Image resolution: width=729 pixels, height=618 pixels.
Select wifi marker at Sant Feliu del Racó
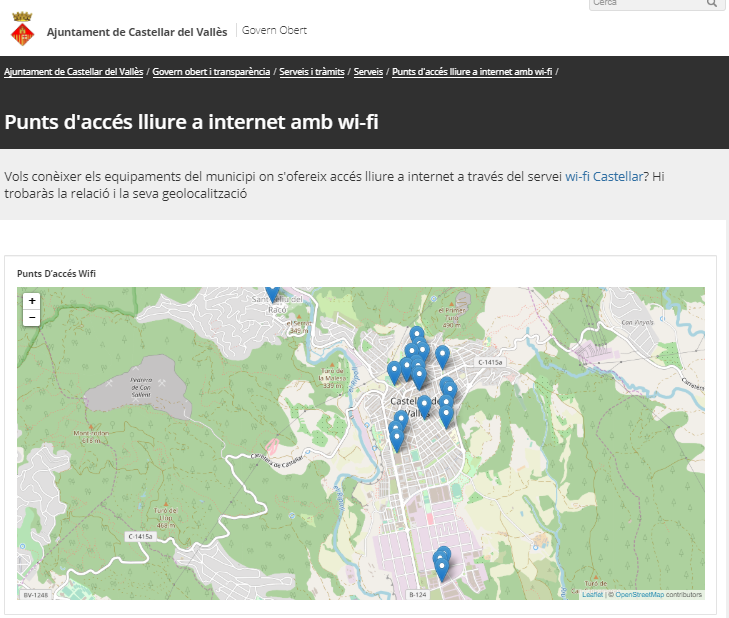point(272,291)
